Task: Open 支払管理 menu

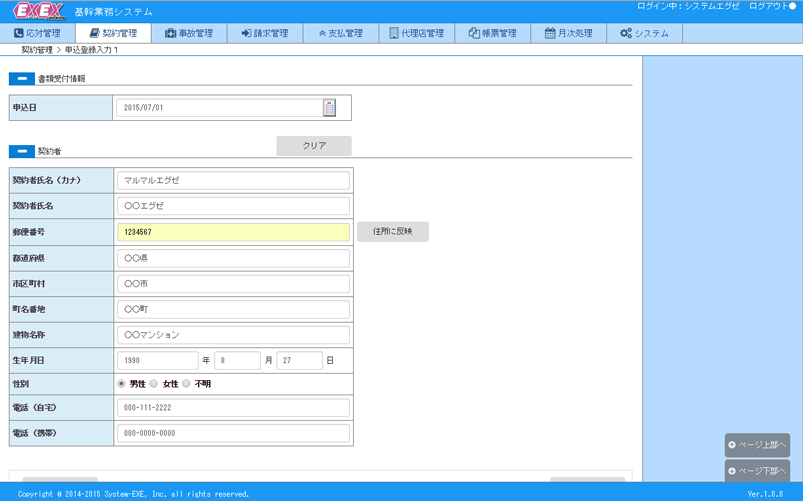Action: click(x=340, y=33)
